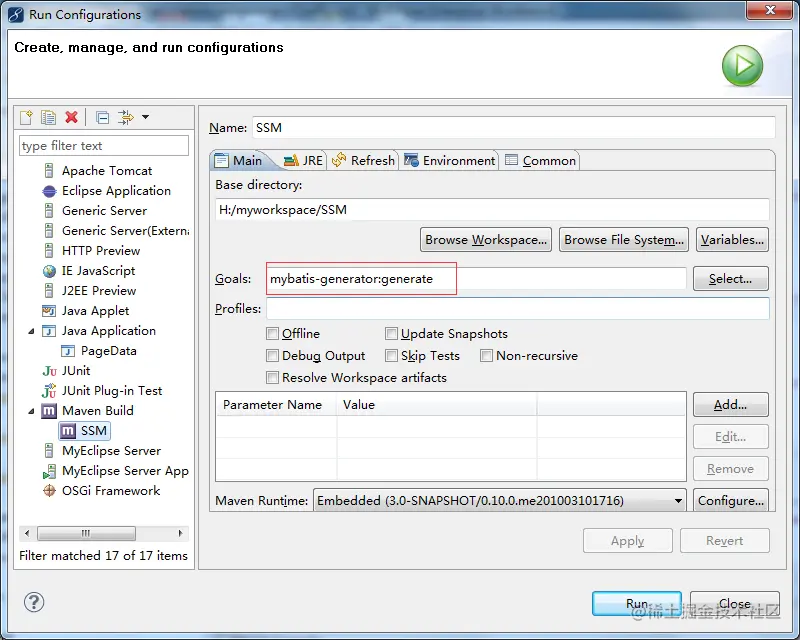Image resolution: width=800 pixels, height=640 pixels.
Task: Click the Java Applet icon
Action: coord(49,311)
